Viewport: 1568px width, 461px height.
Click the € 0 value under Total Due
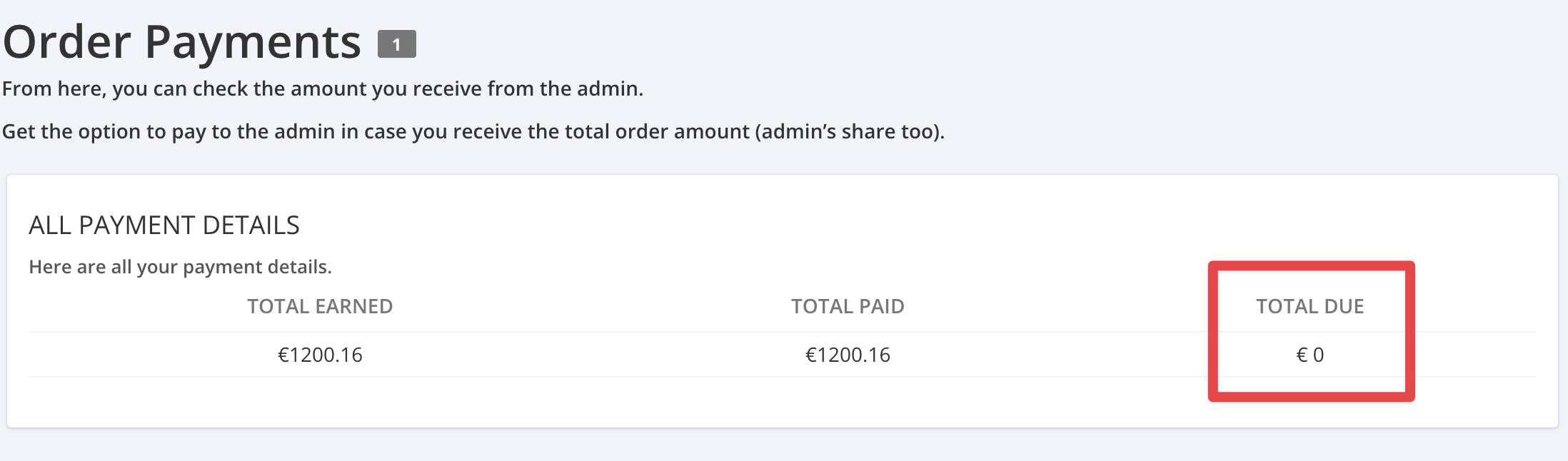pos(1310,355)
